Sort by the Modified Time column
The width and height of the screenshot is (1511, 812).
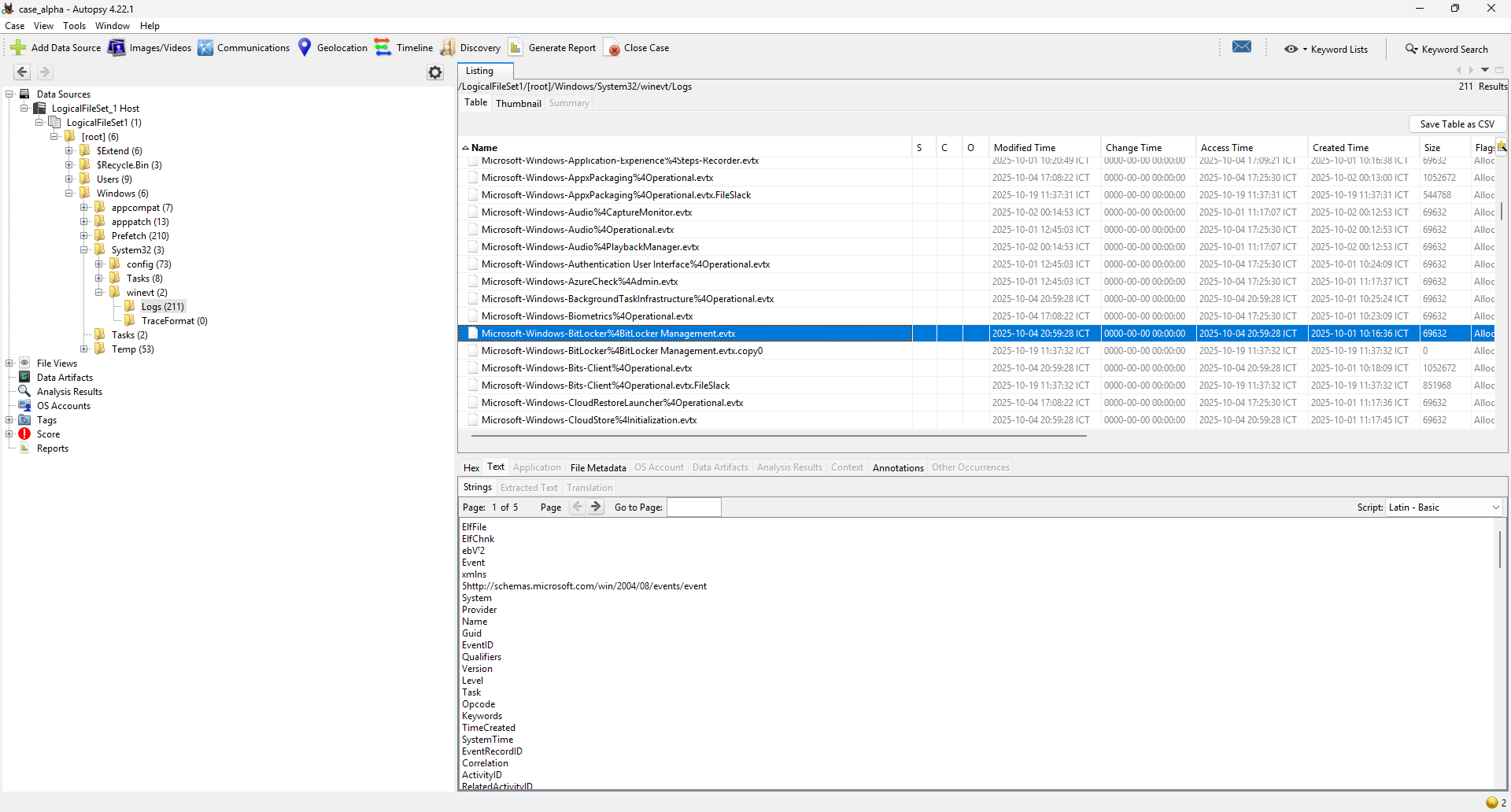click(1044, 148)
